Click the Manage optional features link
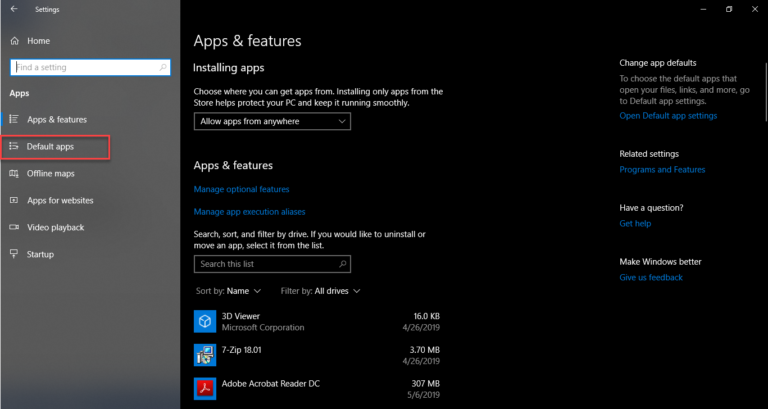 point(241,189)
